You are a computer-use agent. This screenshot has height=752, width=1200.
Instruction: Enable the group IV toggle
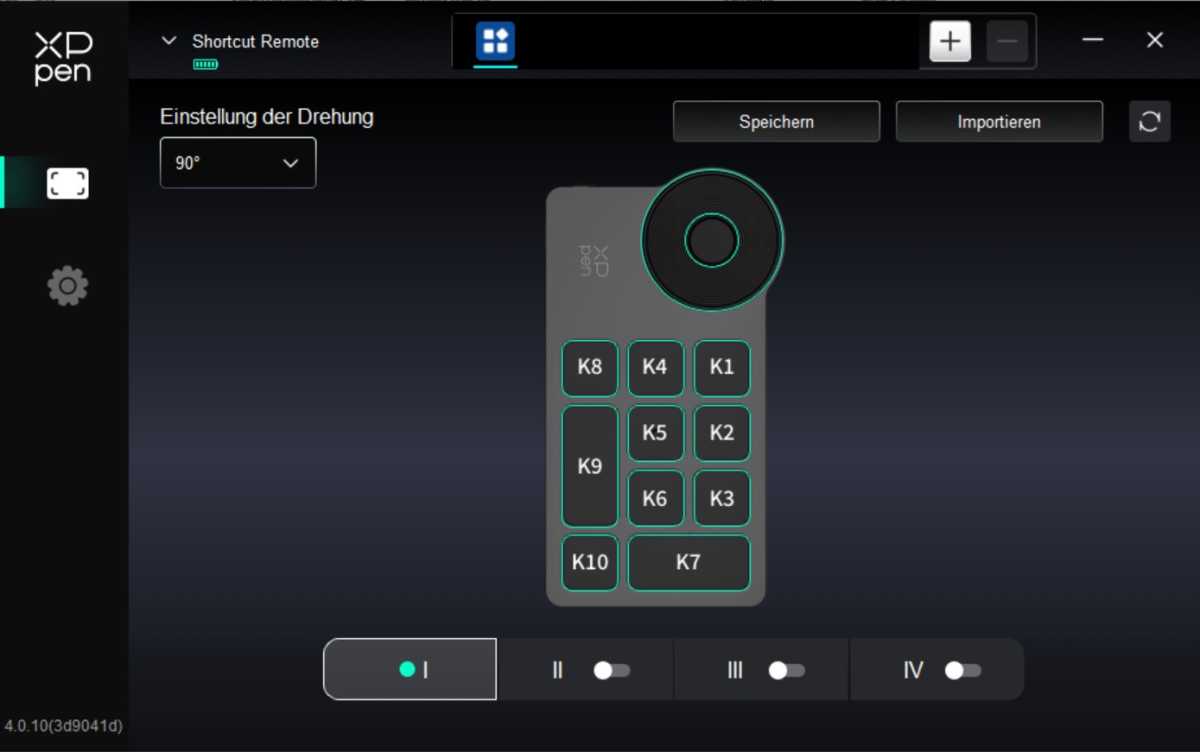[x=963, y=670]
